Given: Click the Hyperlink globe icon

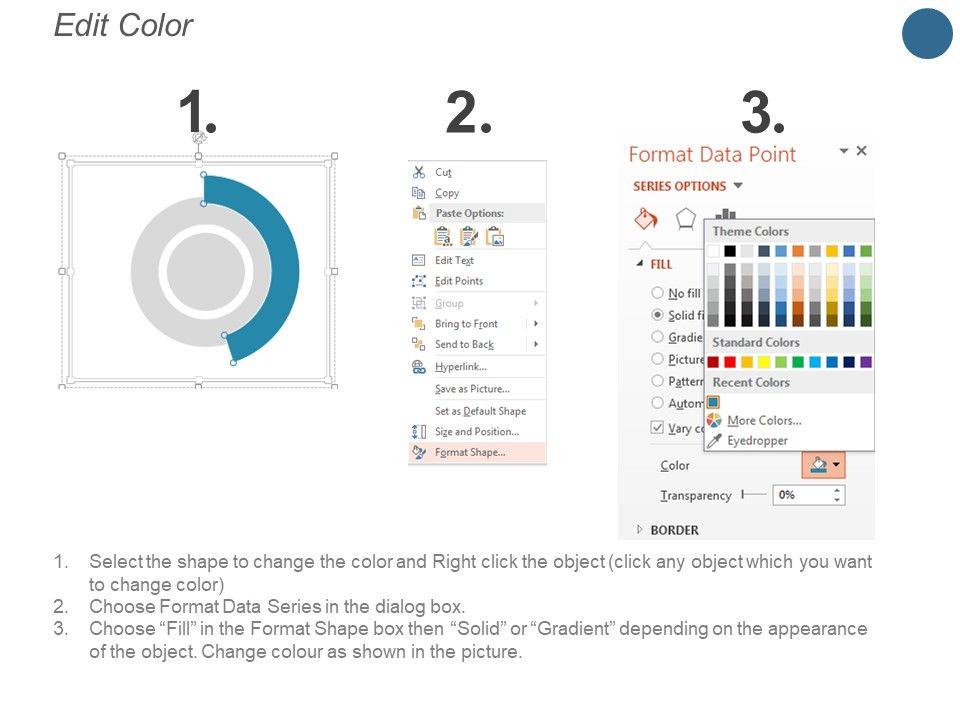Looking at the screenshot, I should (419, 367).
